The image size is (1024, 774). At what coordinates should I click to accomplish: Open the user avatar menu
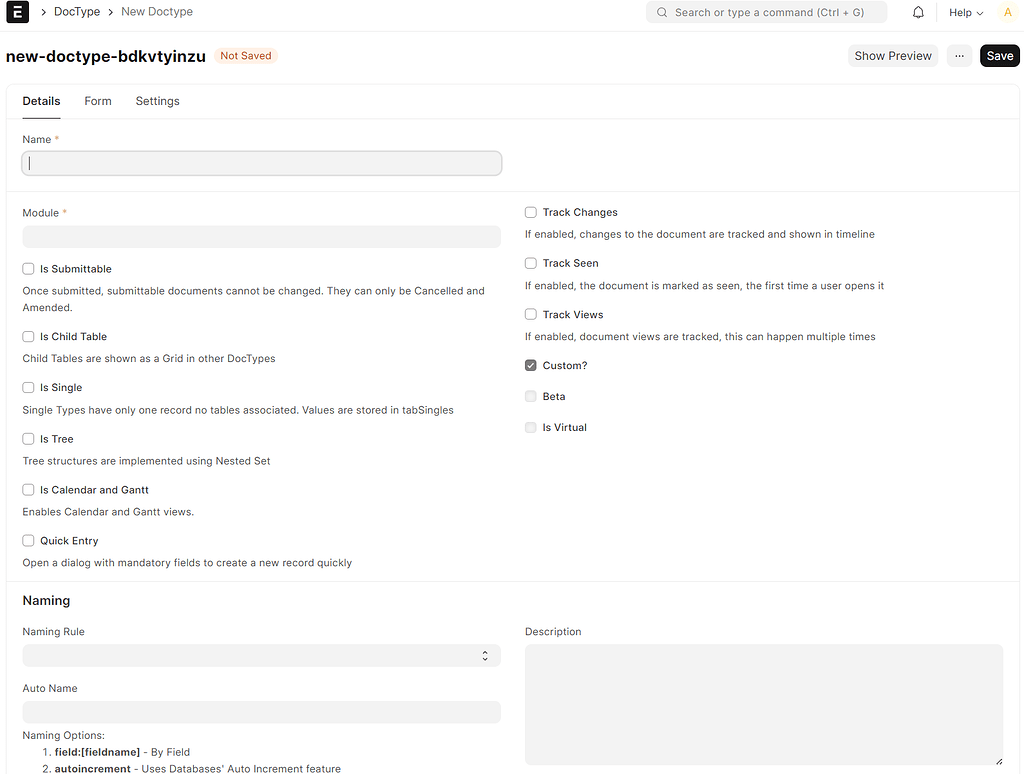coord(1007,12)
